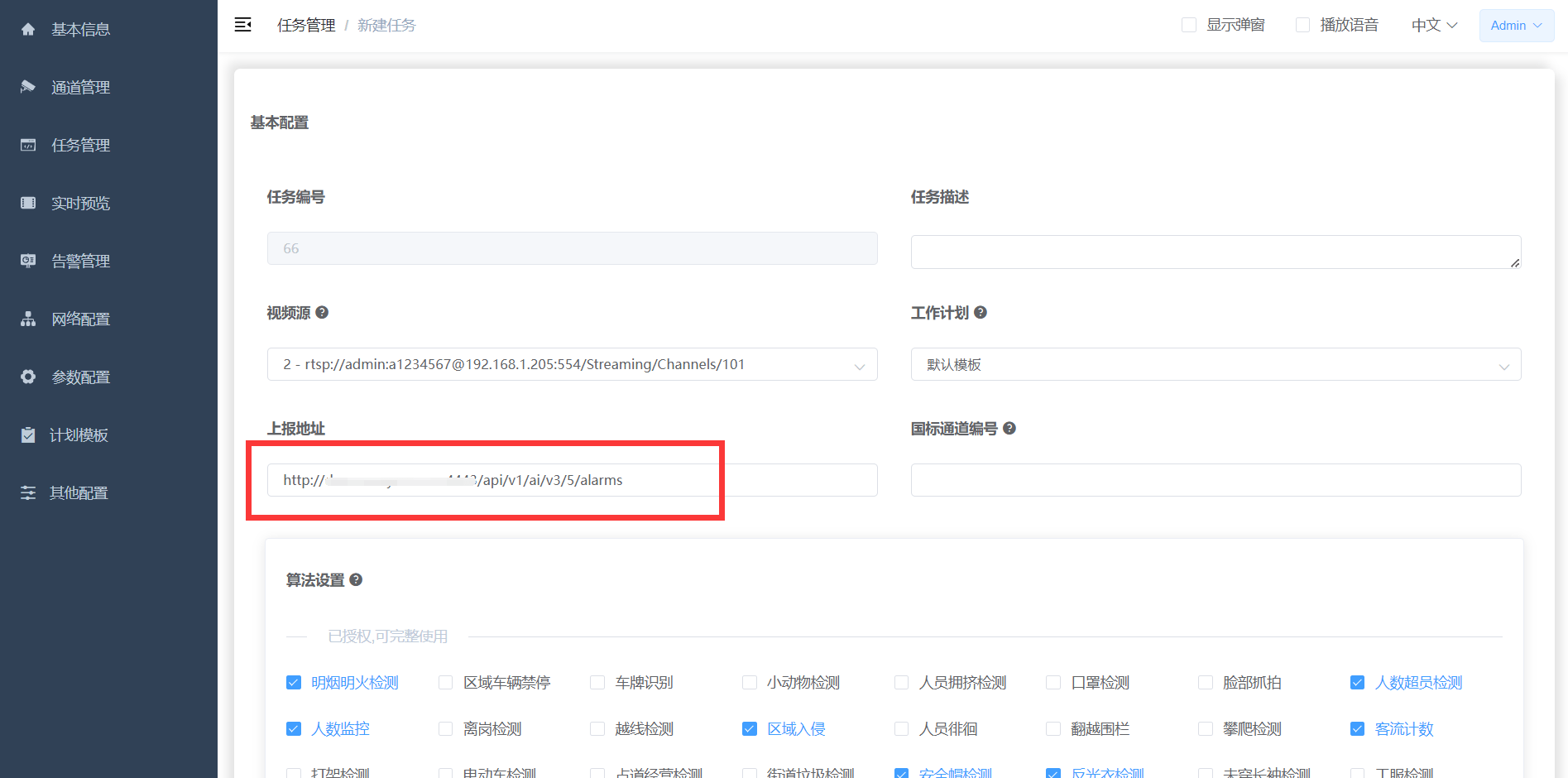This screenshot has width=1568, height=778.
Task: Enable the 显示弹窗 checkbox
Action: tap(1189, 25)
